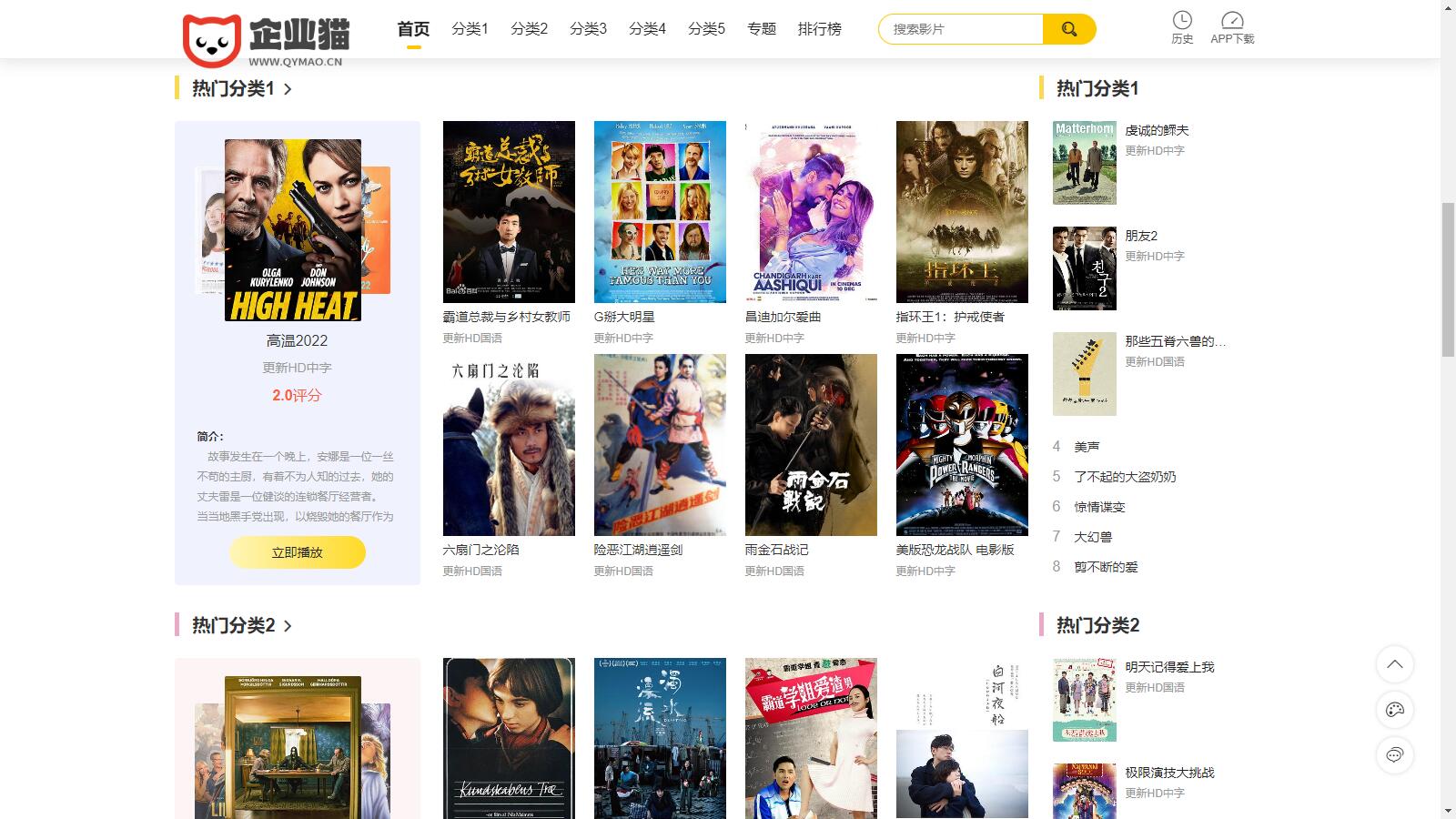1456x819 pixels.
Task: Click the scrollbar up arrow
Action: (1448, 7)
